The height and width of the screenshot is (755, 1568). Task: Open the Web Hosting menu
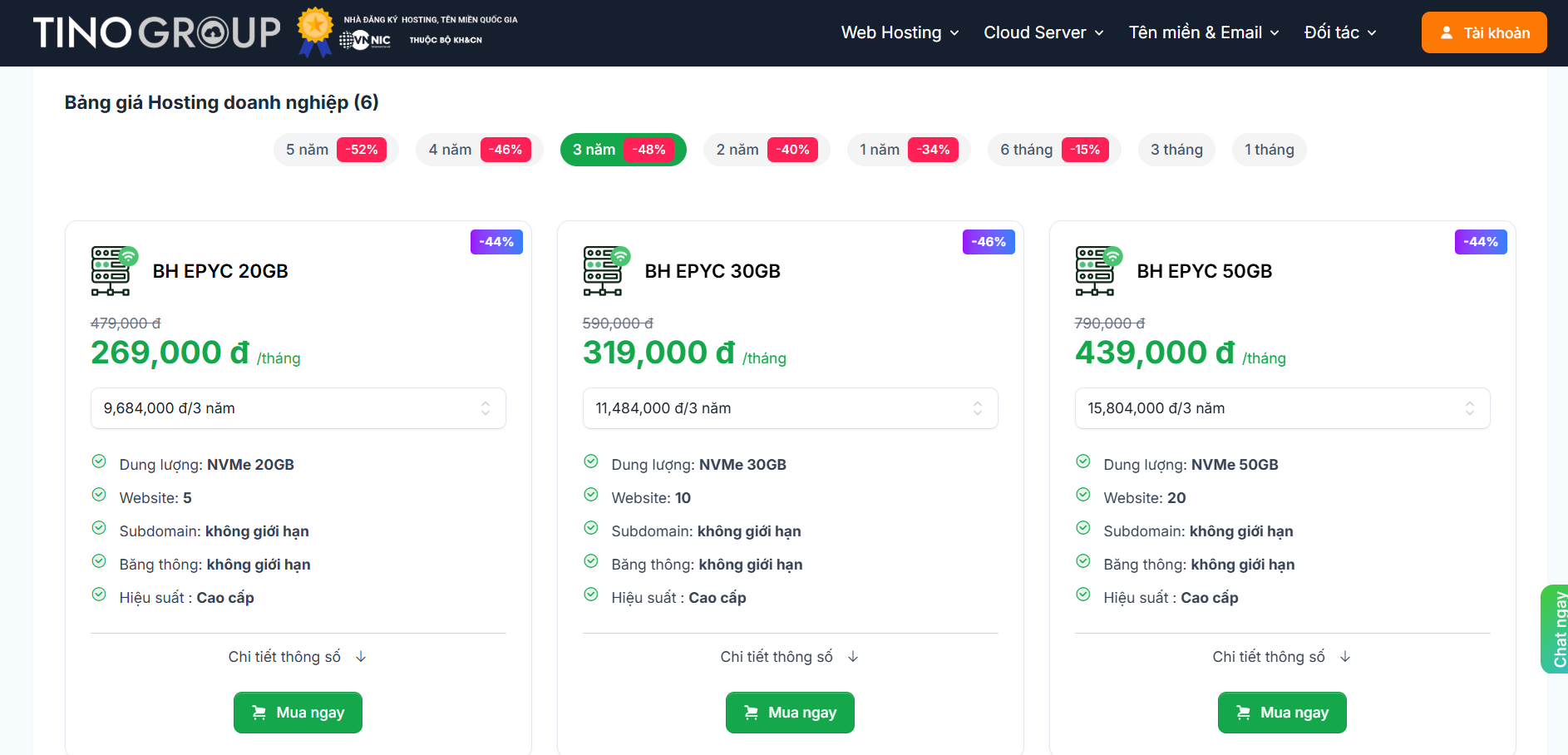click(900, 32)
